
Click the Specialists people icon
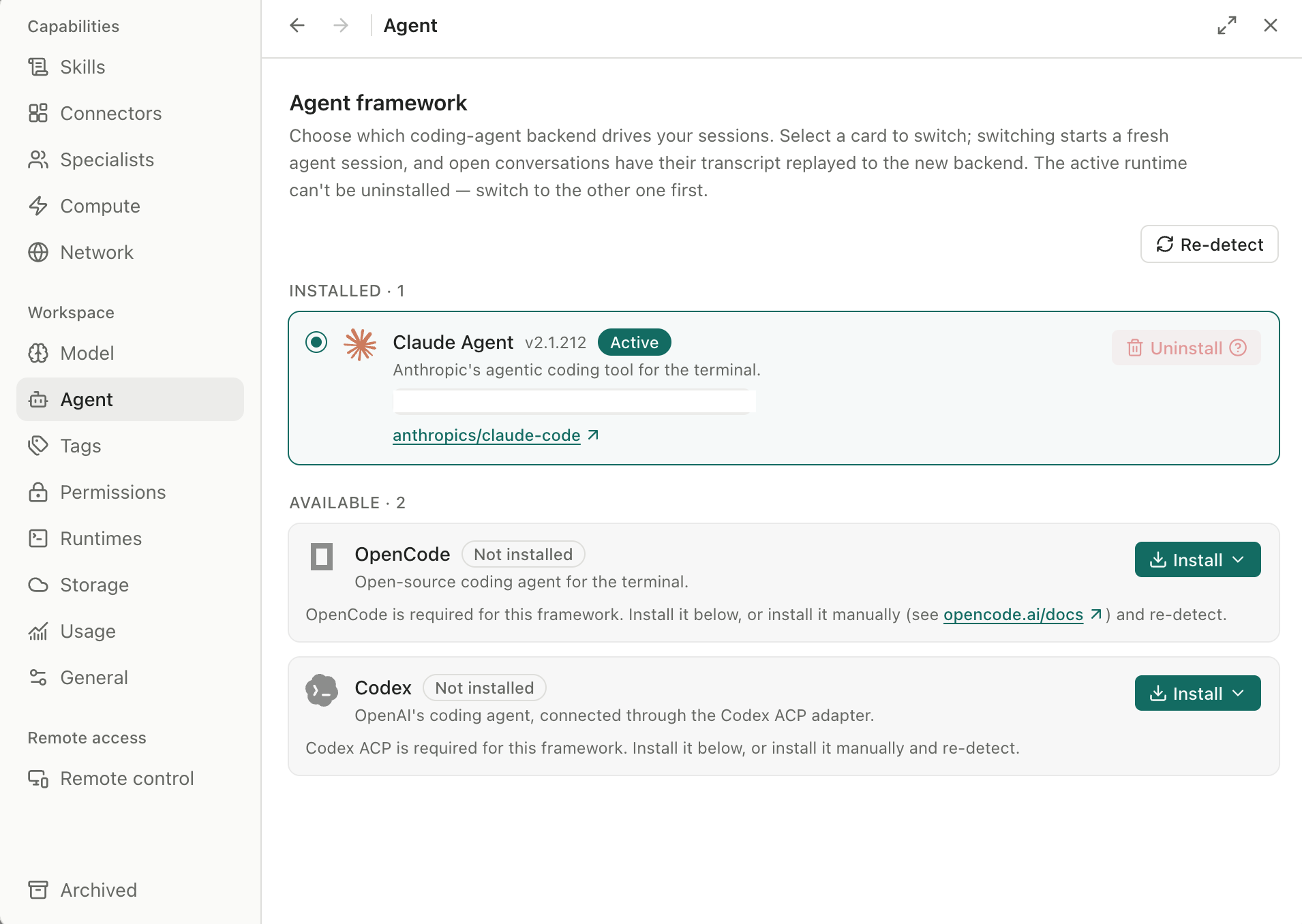pos(38,159)
